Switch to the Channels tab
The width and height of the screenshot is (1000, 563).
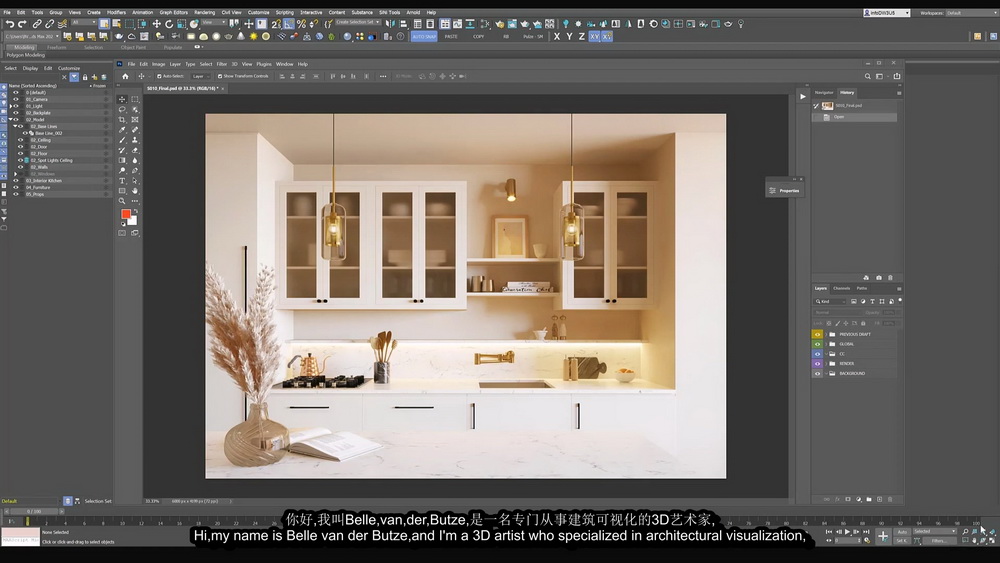[841, 288]
